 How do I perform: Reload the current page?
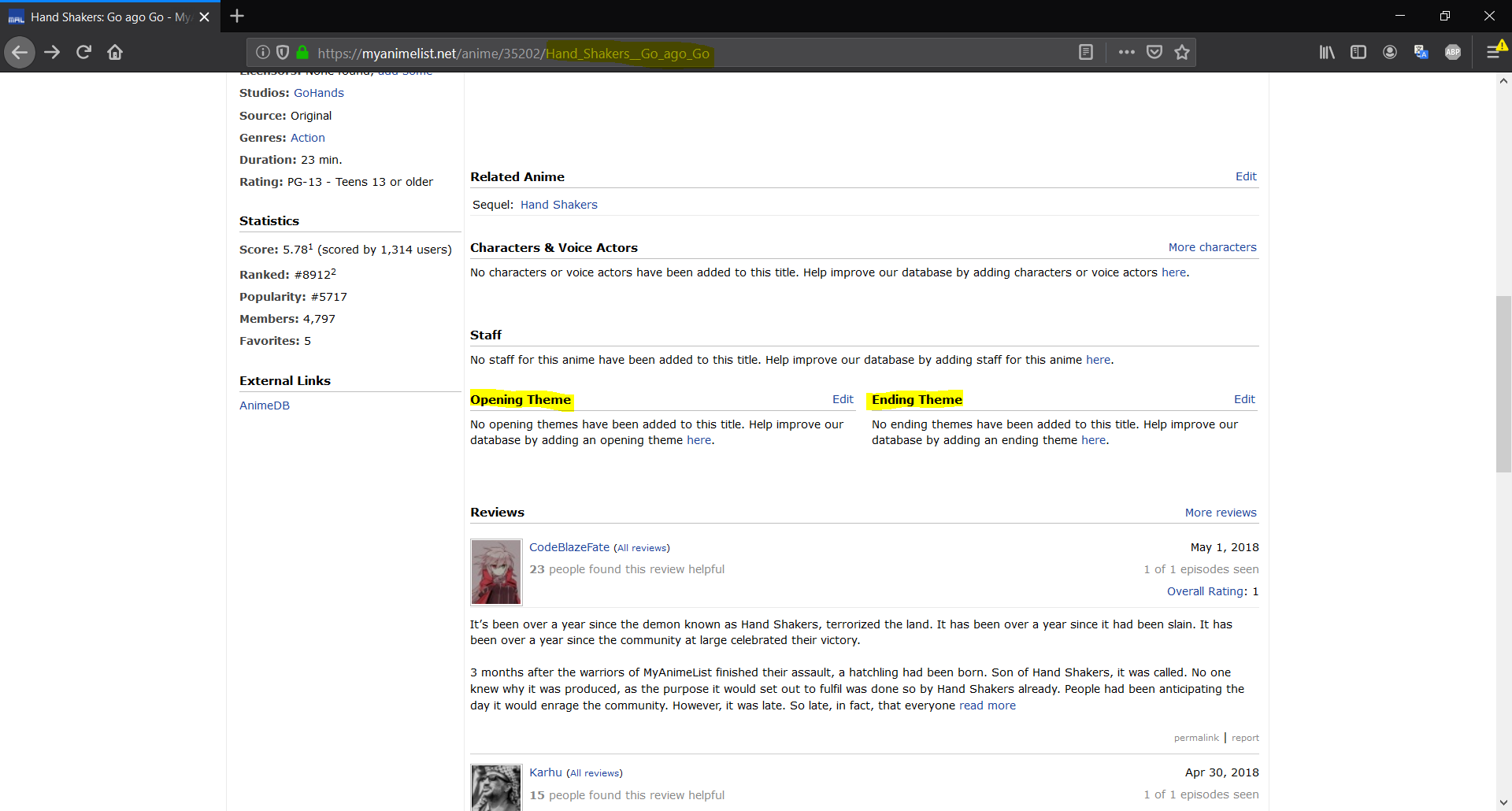(x=83, y=53)
